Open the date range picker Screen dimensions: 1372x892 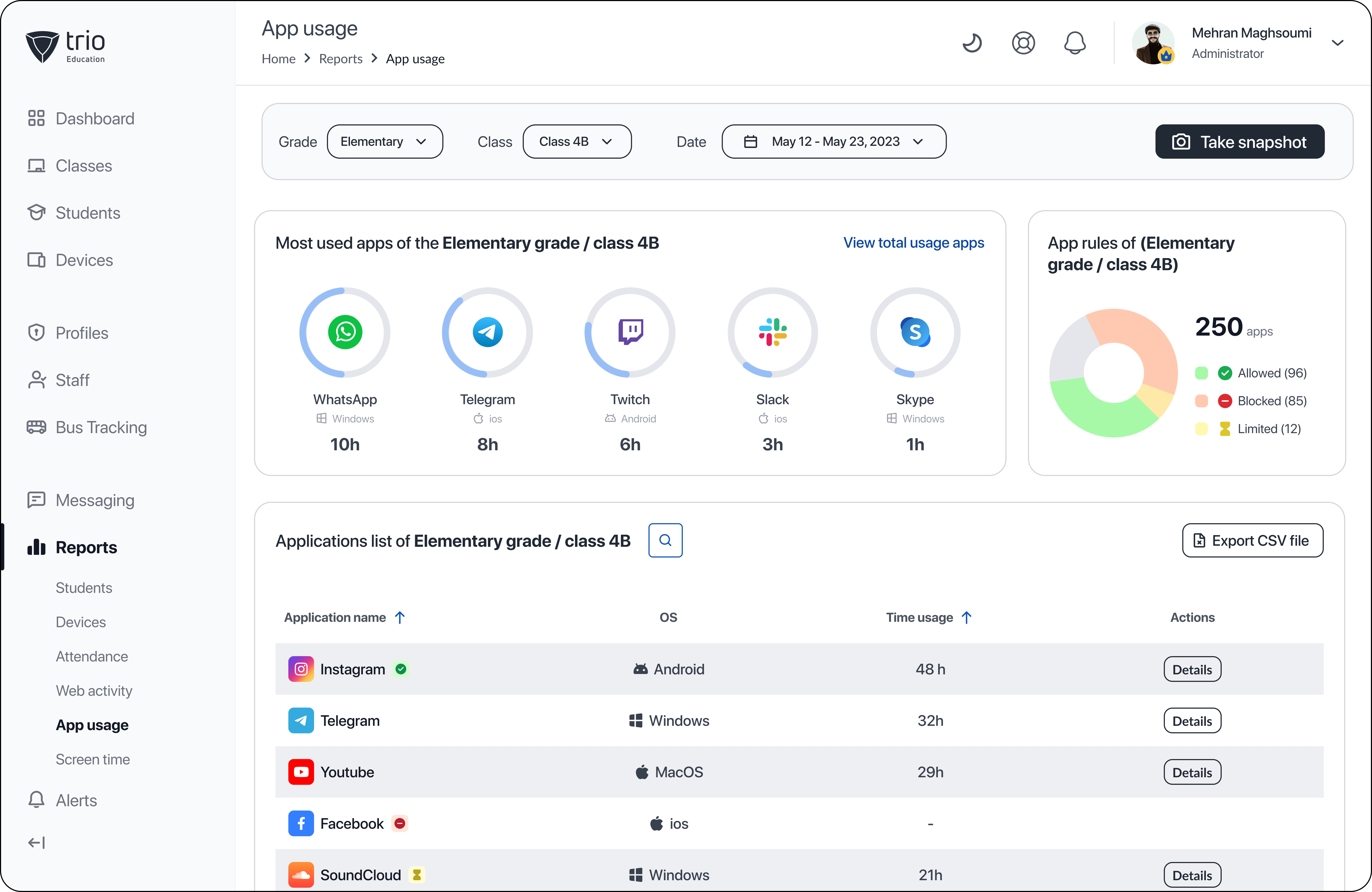click(x=834, y=141)
